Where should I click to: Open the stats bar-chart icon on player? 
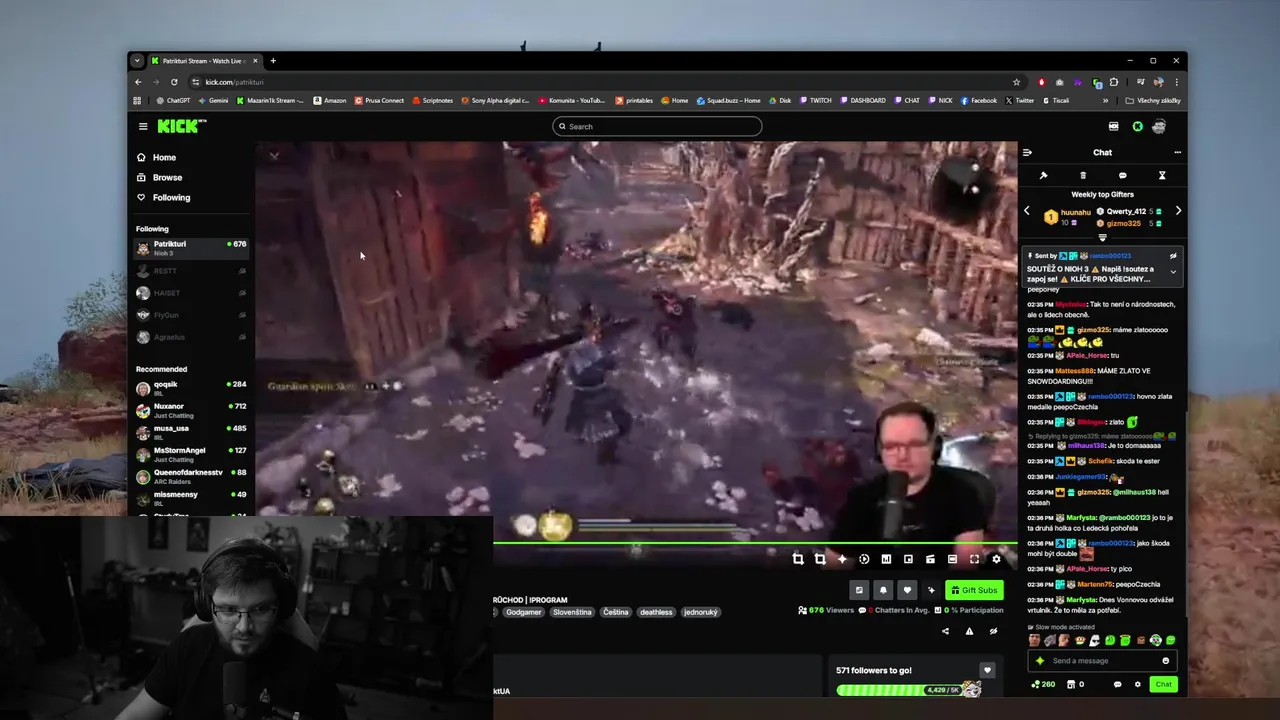(x=886, y=559)
